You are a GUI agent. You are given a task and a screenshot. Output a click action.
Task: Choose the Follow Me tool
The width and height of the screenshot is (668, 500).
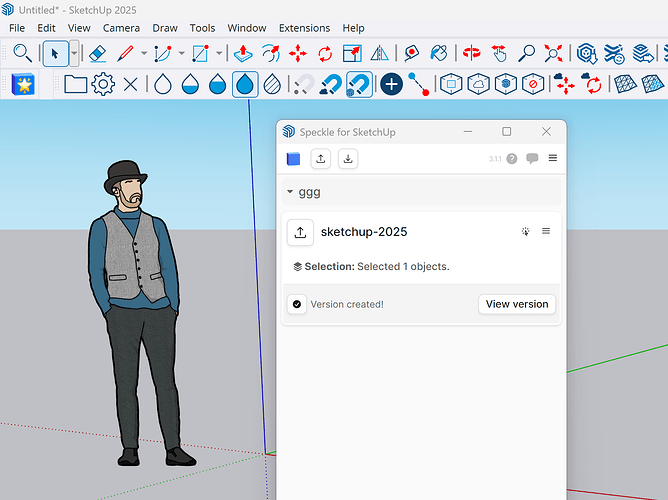[x=271, y=54]
